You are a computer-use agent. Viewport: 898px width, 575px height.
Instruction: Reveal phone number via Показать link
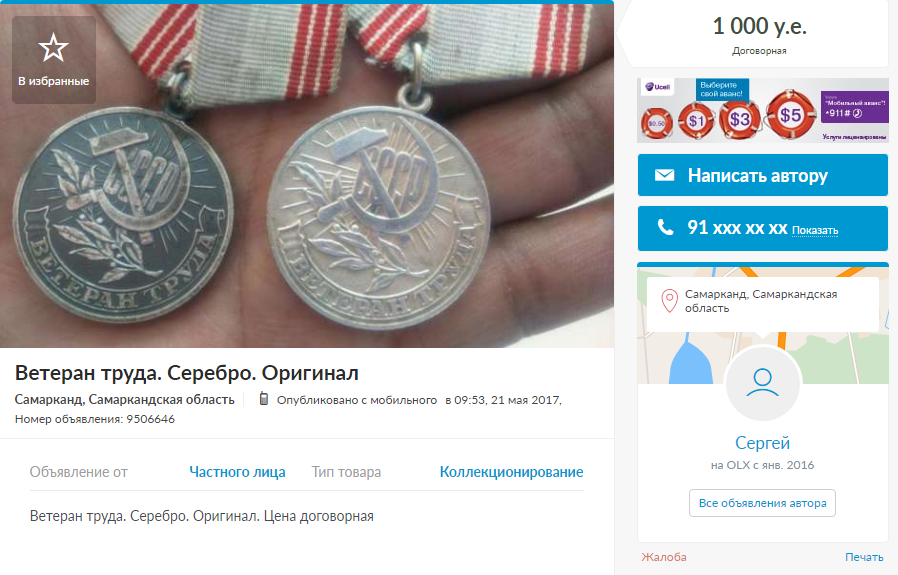pos(815,230)
